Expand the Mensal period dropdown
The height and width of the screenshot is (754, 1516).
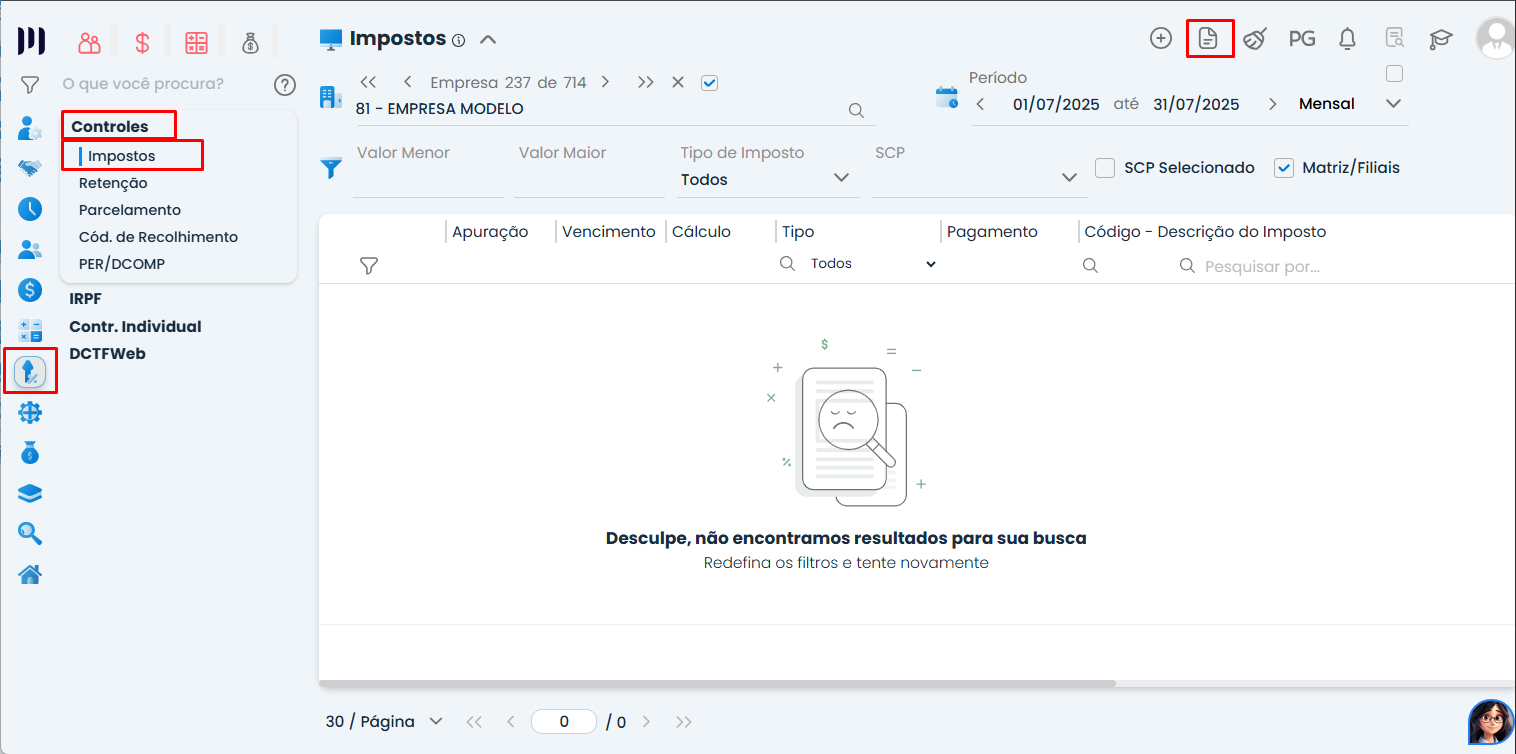tap(1393, 104)
